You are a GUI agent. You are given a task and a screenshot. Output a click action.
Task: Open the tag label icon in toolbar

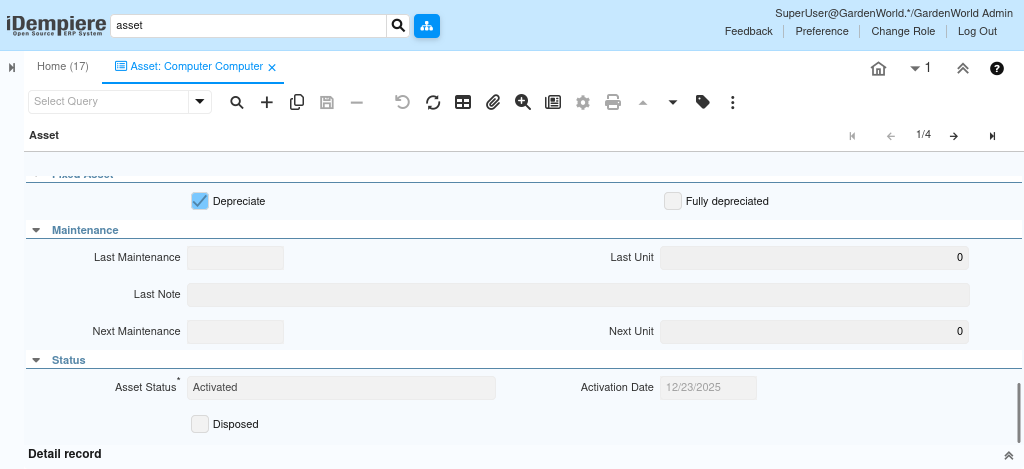[703, 102]
